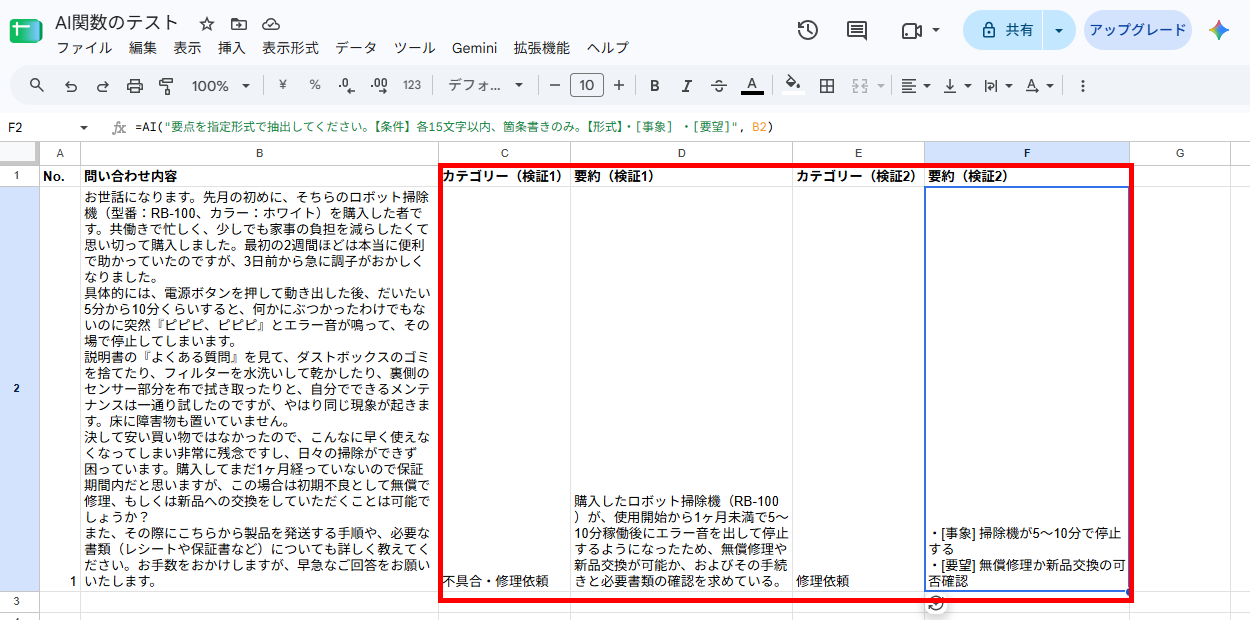Click the document title AI関数のテスト
The width and height of the screenshot is (1250, 620).
(117, 23)
